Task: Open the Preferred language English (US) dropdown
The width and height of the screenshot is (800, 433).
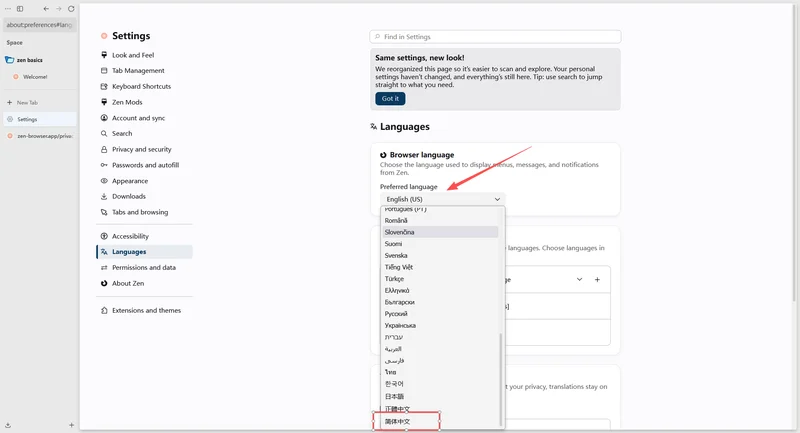Action: 442,199
